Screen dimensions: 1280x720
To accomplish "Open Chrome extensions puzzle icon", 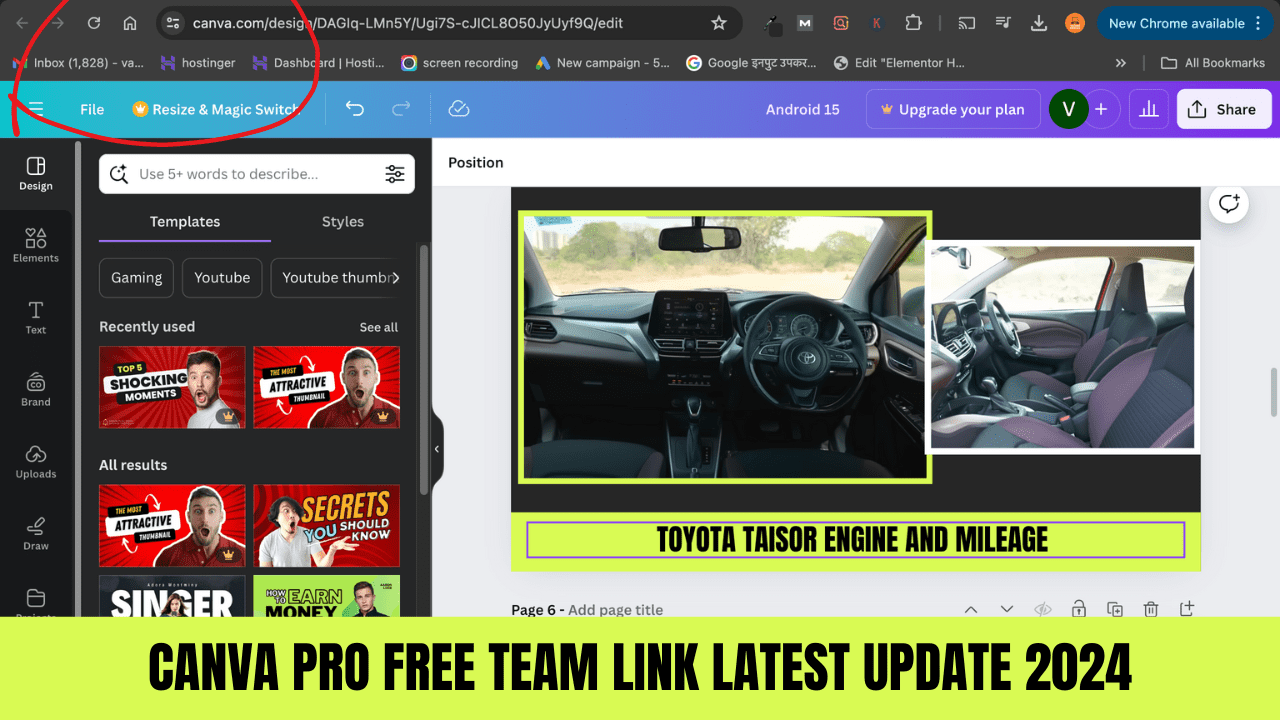I will [913, 23].
